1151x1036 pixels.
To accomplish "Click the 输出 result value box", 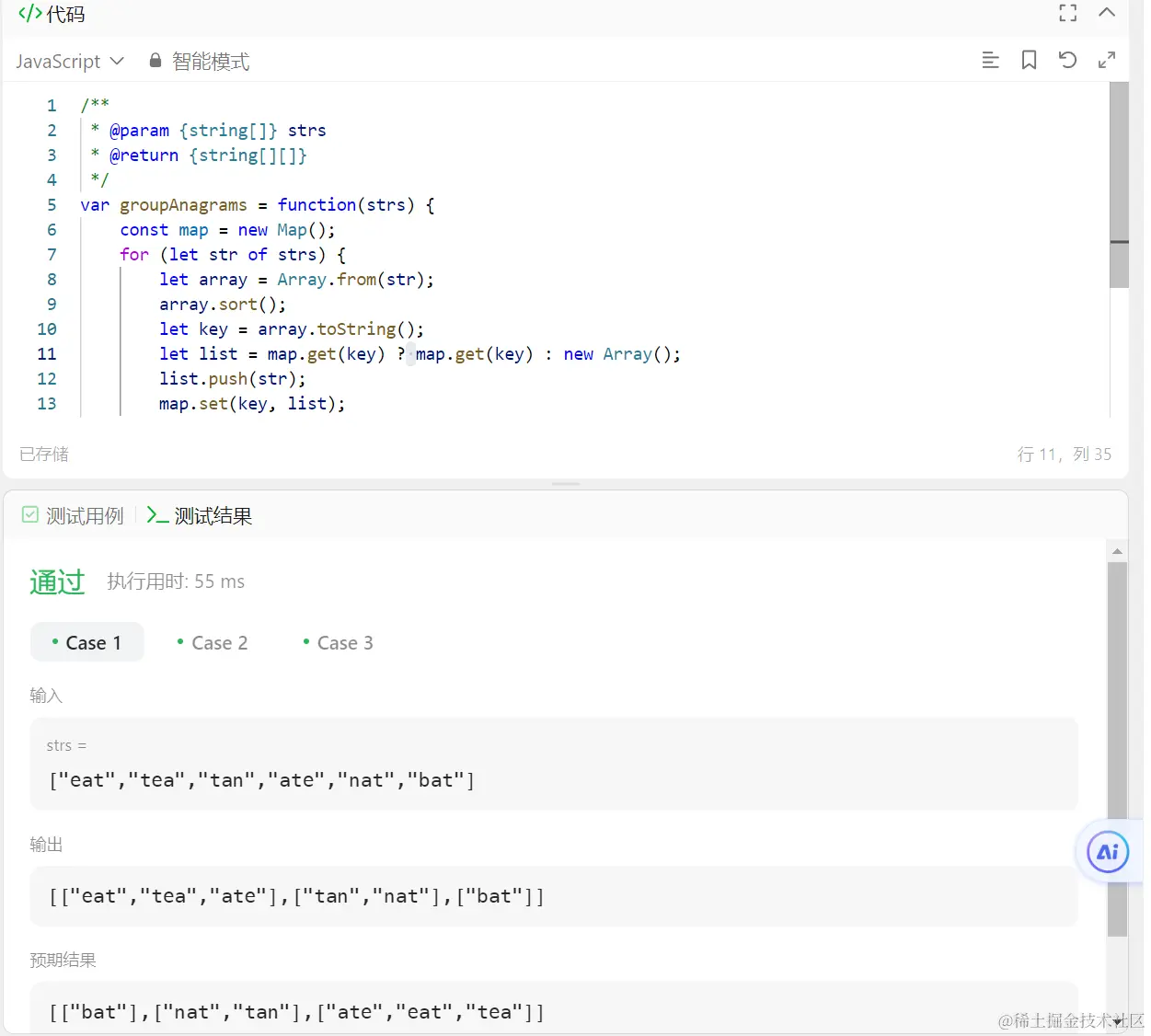I will click(554, 896).
